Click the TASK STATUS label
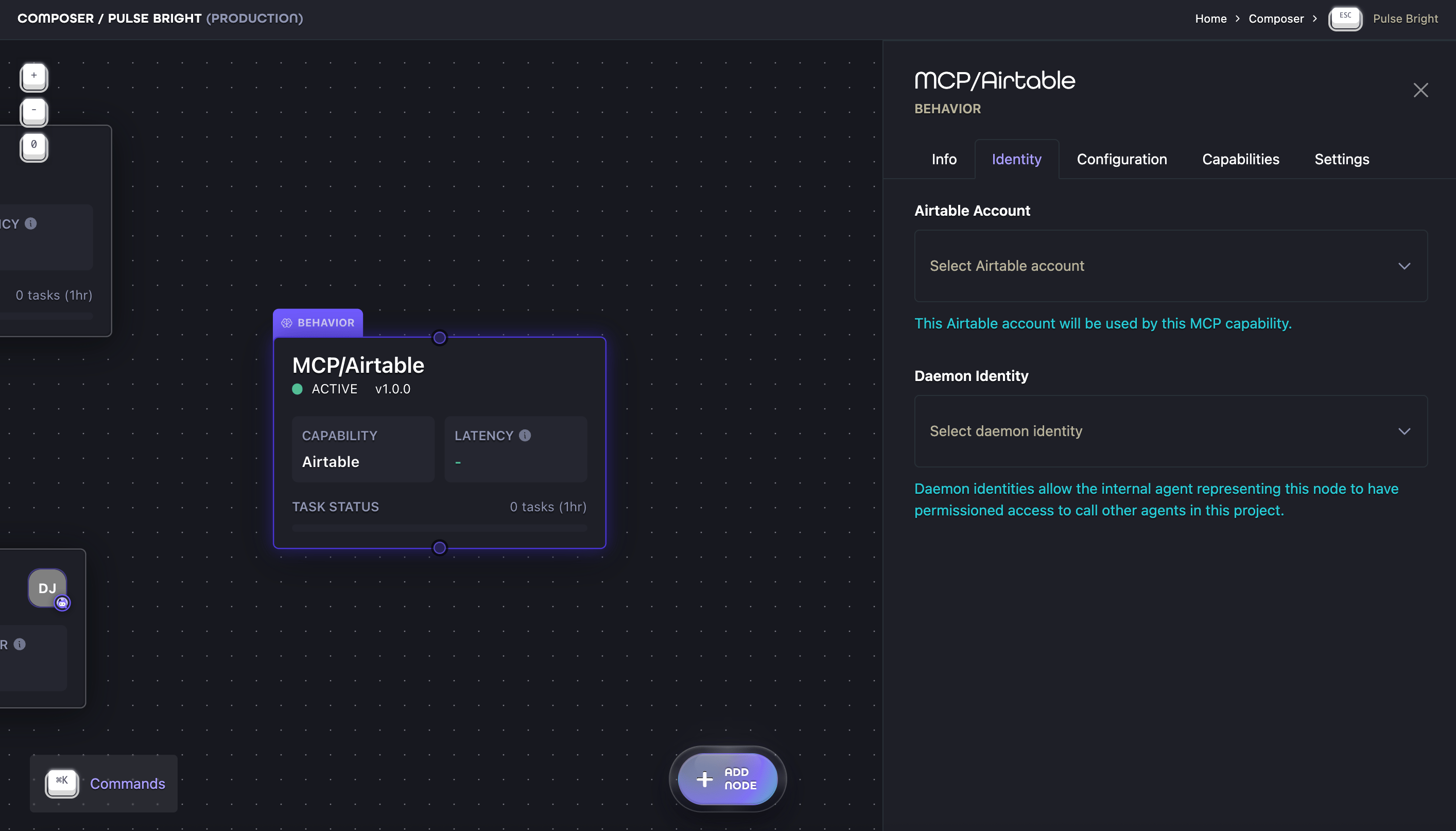This screenshot has width=1456, height=831. tap(336, 507)
